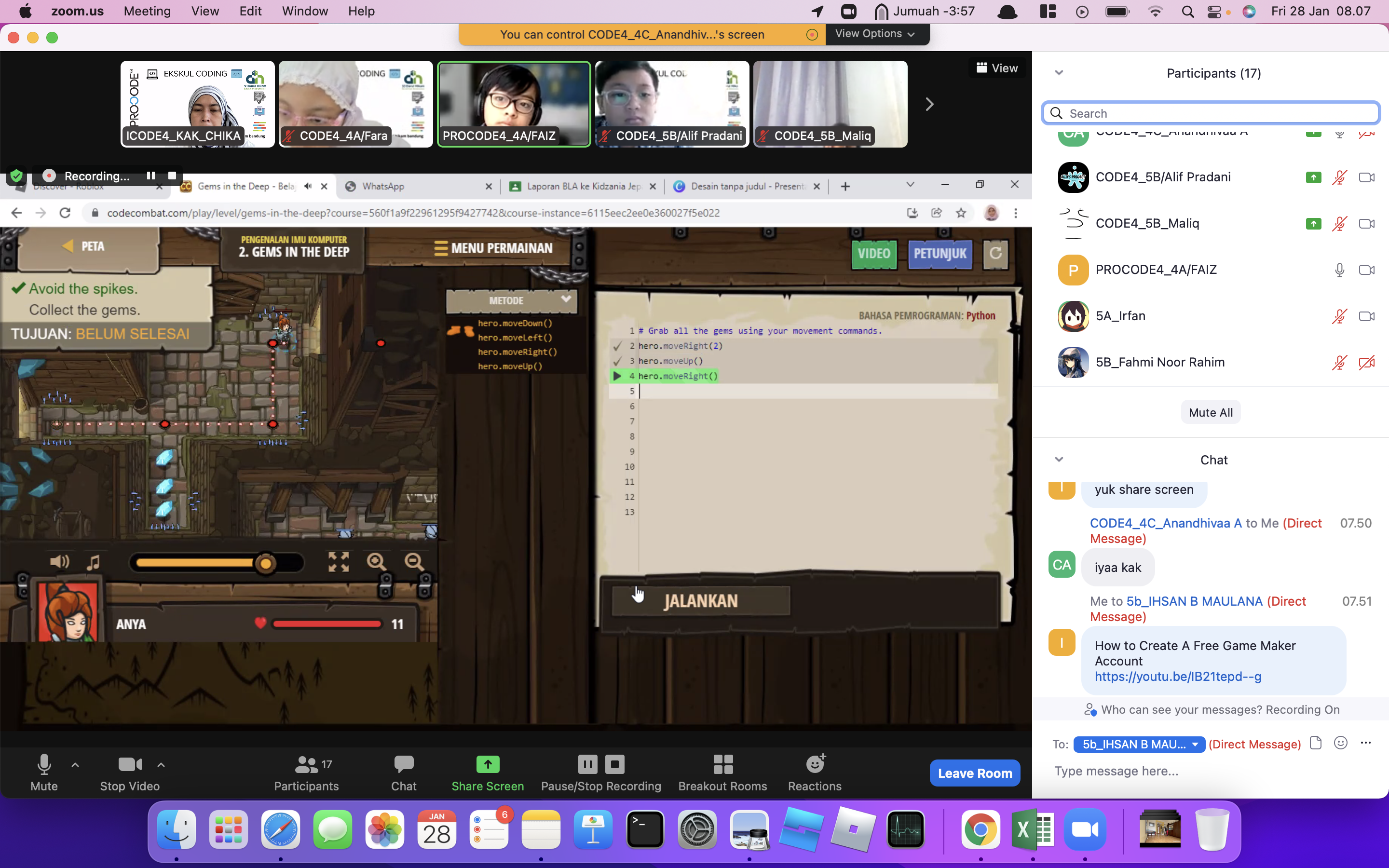Click Mute All participants button

tap(1210, 412)
